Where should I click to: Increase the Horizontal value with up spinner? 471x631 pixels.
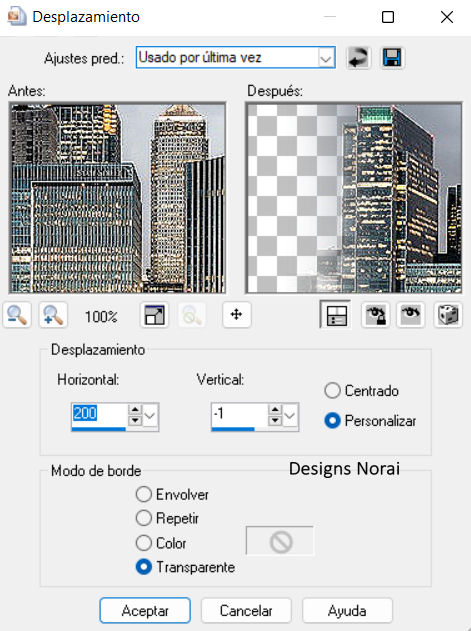[x=135, y=410]
